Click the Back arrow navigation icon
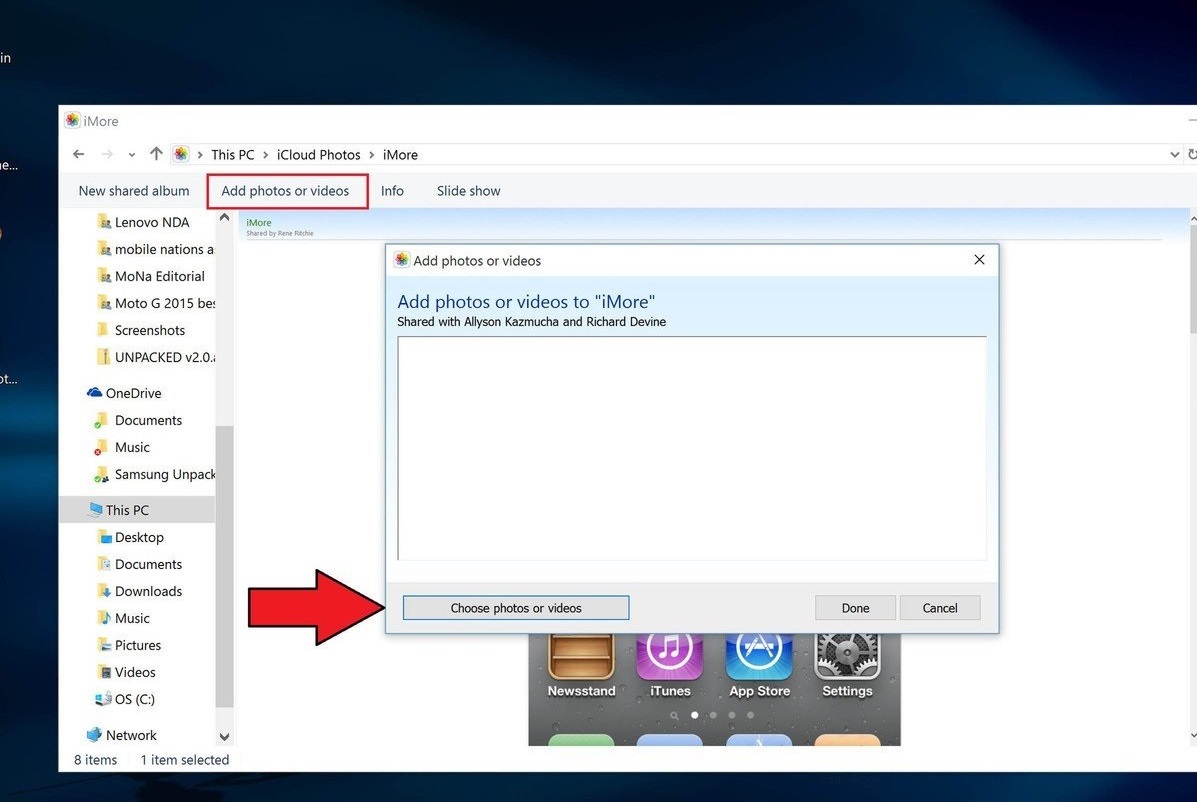The image size is (1197, 802). pyautogui.click(x=79, y=155)
